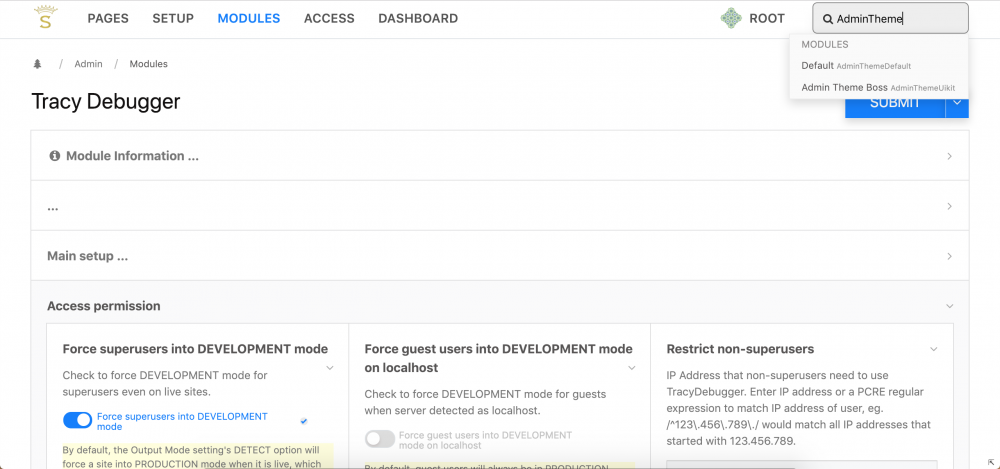Click small checkmark icon beside superusers toggle label

[x=304, y=421]
